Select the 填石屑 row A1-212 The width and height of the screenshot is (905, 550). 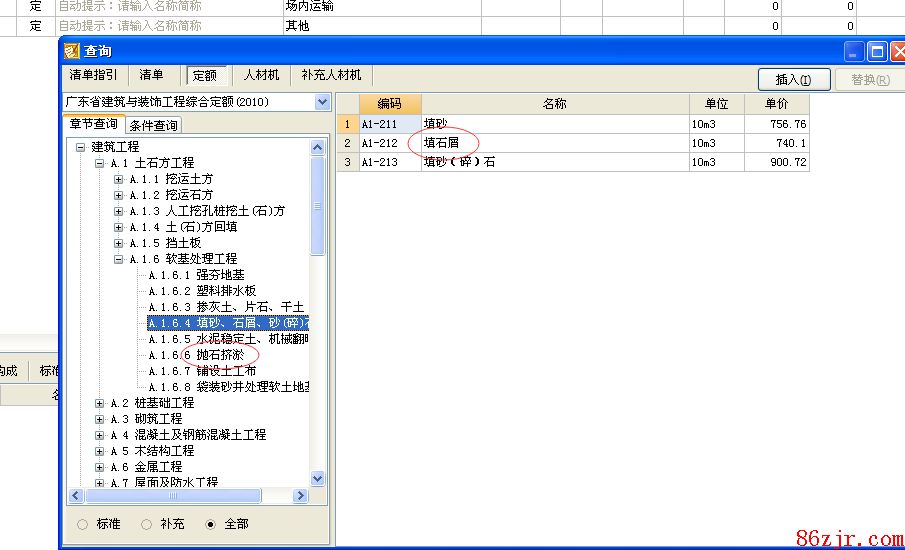441,143
